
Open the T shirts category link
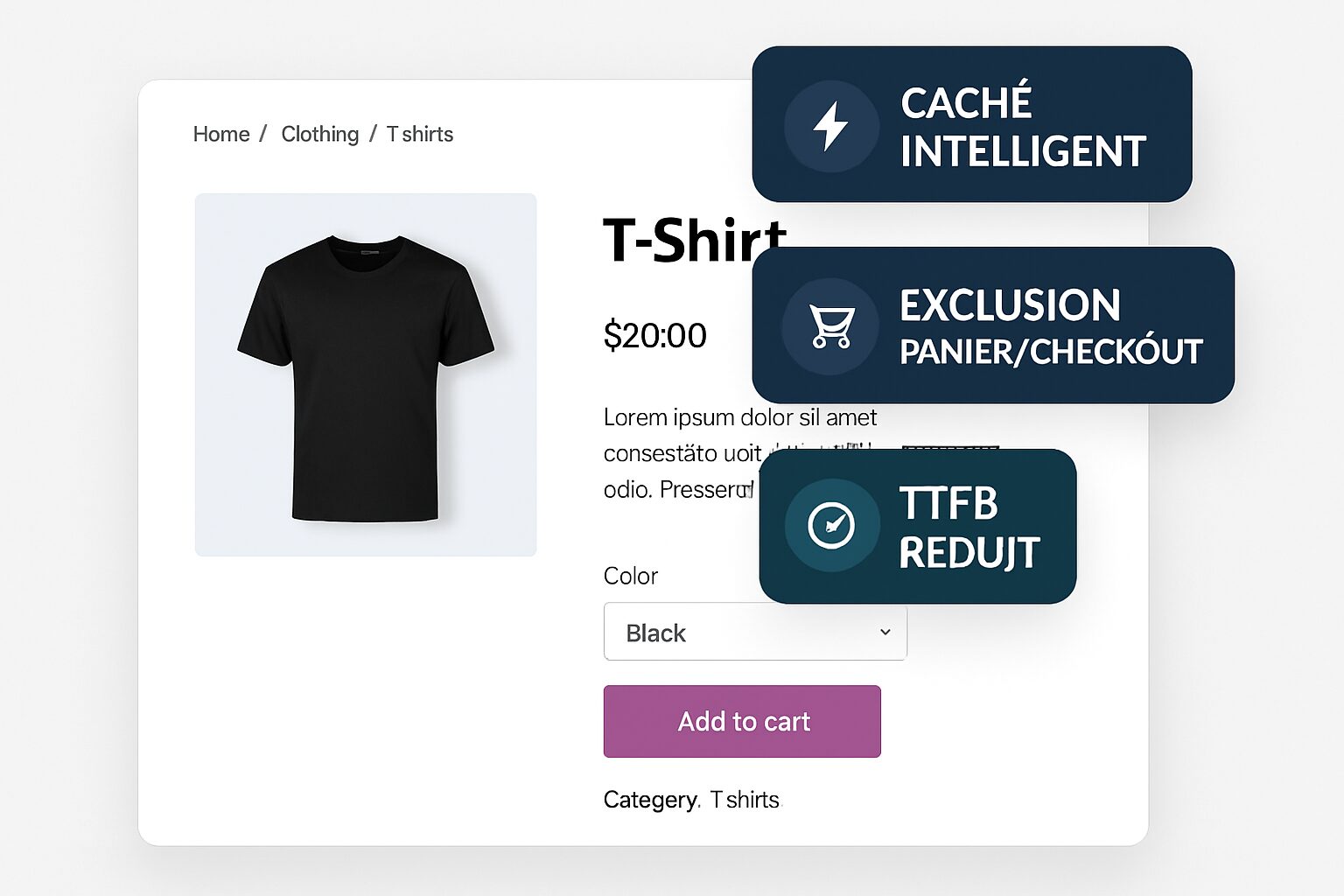point(745,799)
